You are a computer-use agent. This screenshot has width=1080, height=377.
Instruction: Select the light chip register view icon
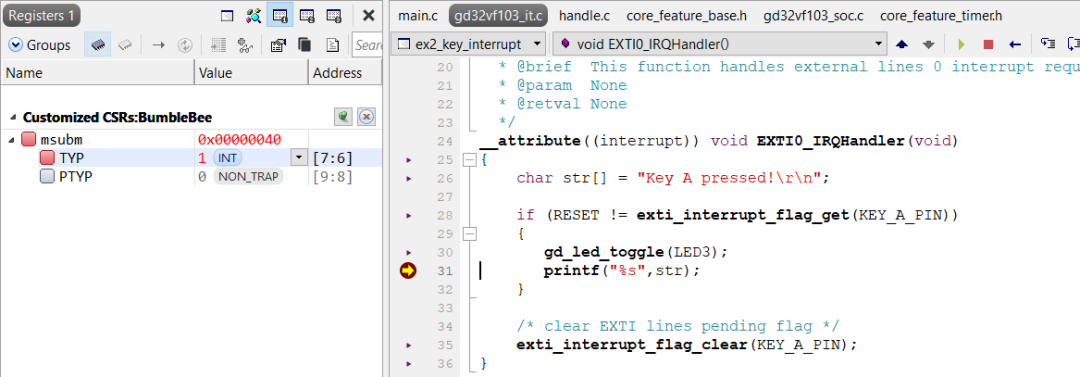tap(125, 45)
